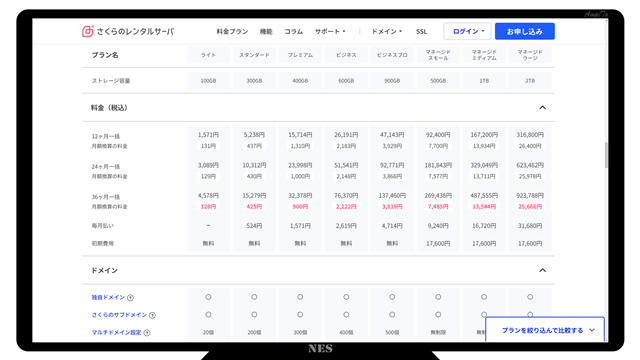Click the お申し込み button

coord(524,31)
